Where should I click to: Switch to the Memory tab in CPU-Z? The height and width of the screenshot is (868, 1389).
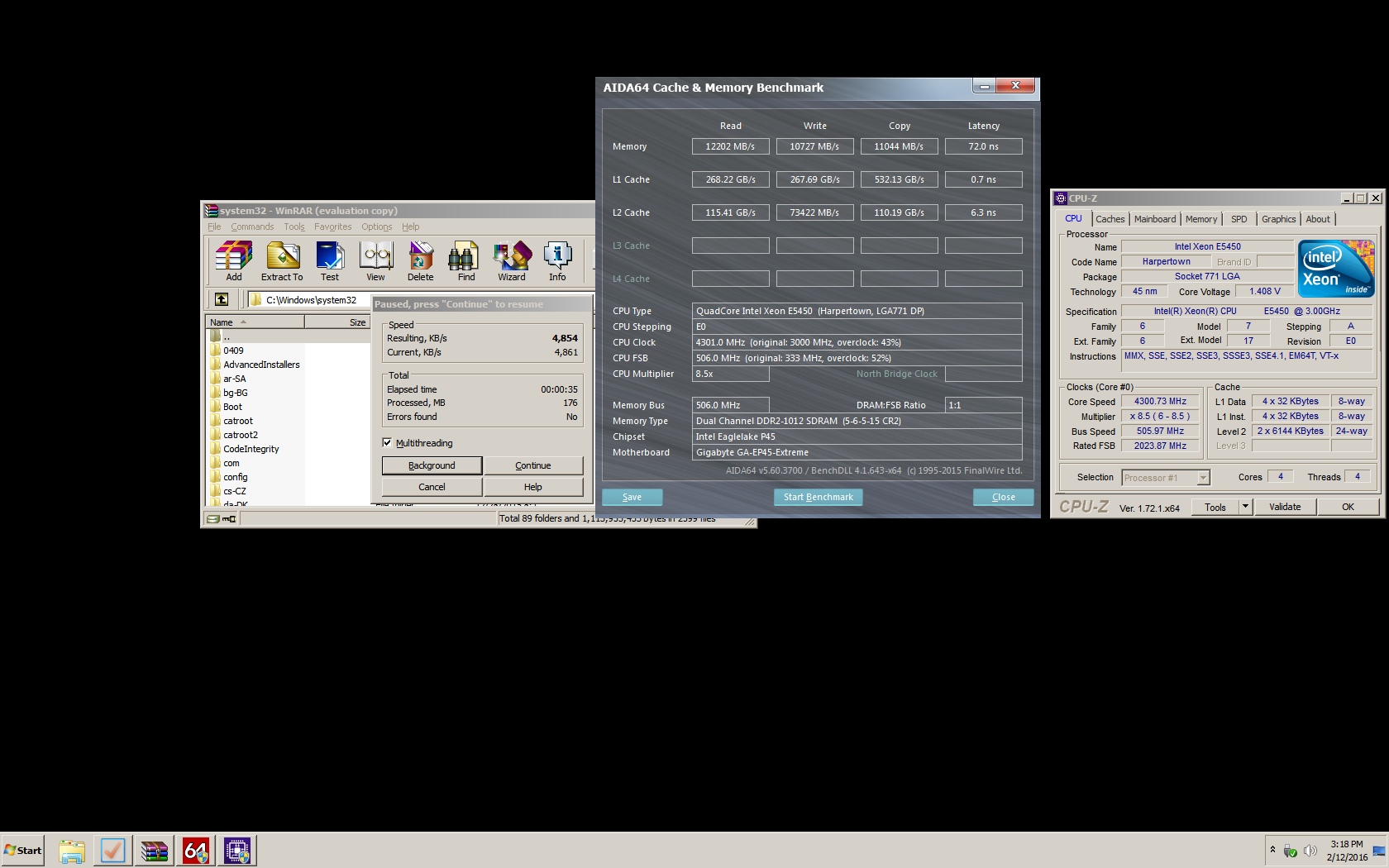pos(1201,219)
